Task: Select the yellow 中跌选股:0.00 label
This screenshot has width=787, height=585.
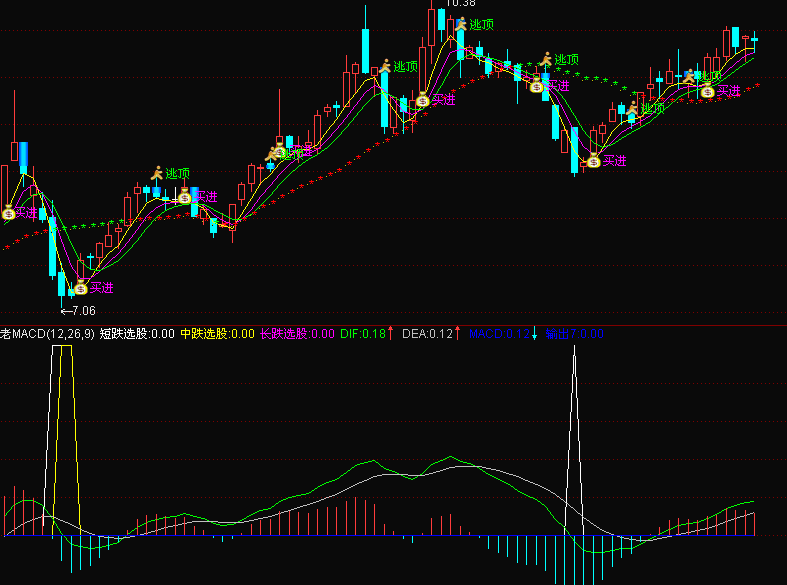Action: pos(217,334)
